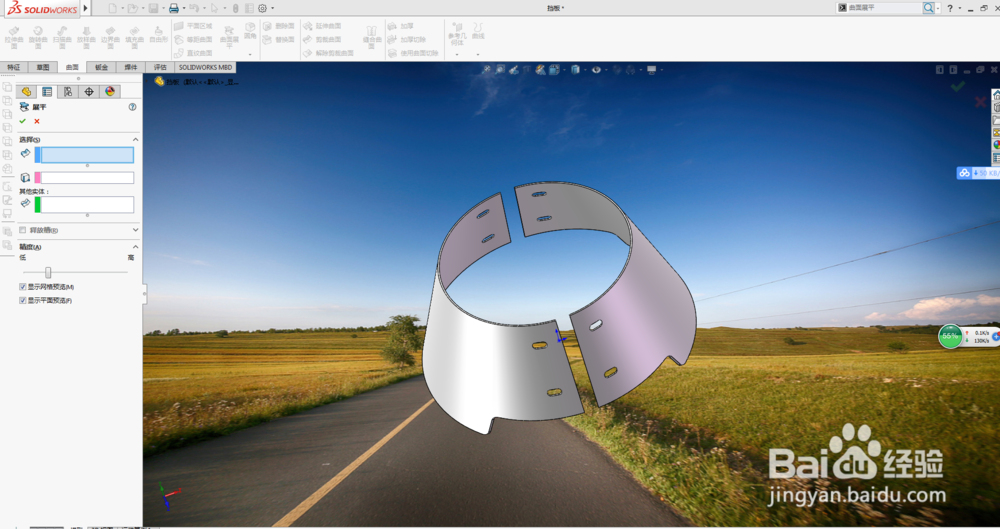The image size is (1000, 529).
Task: Toggle the 显示平面预览 checkbox
Action: coord(23,301)
